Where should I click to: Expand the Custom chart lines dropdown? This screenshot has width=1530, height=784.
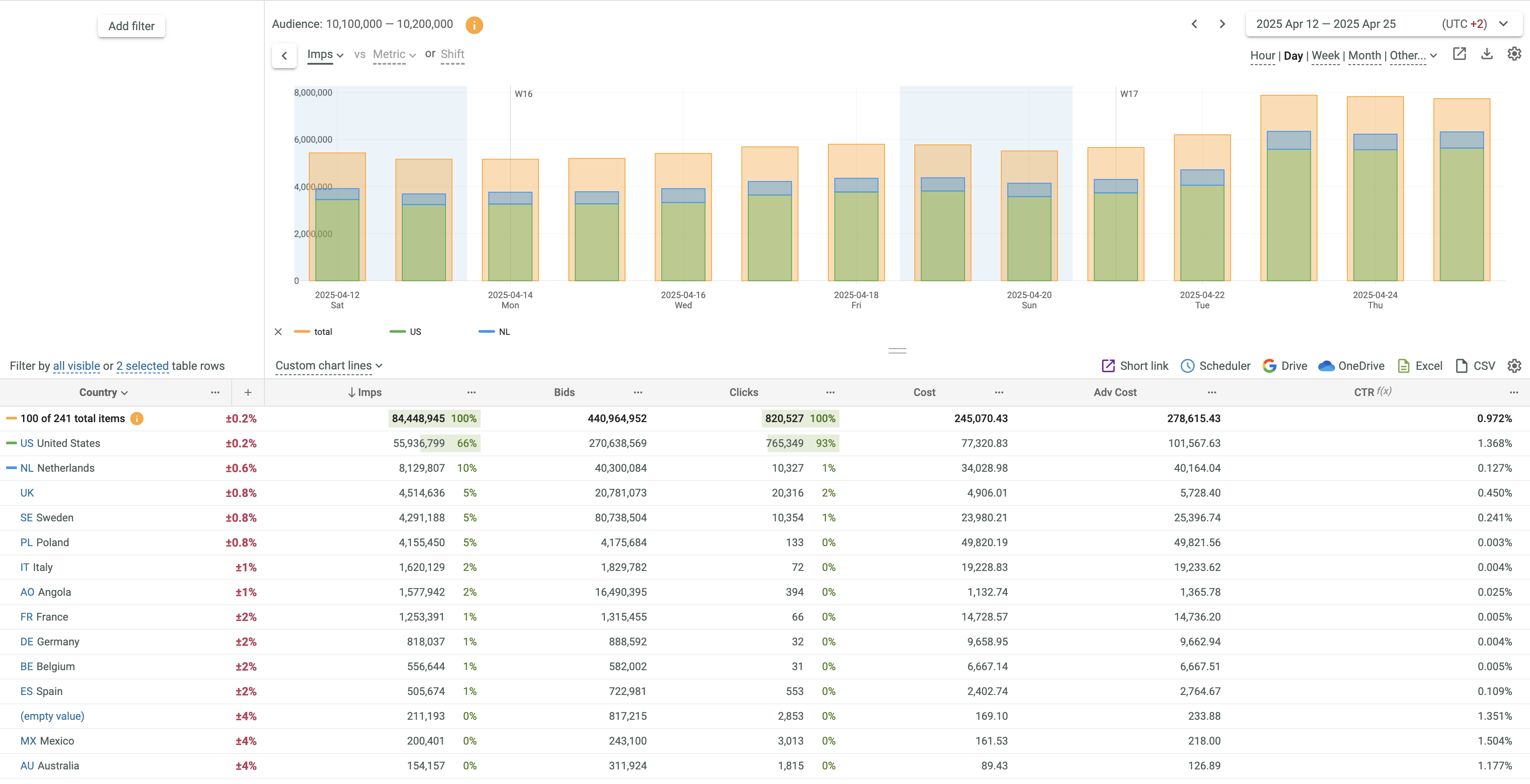[x=328, y=366]
